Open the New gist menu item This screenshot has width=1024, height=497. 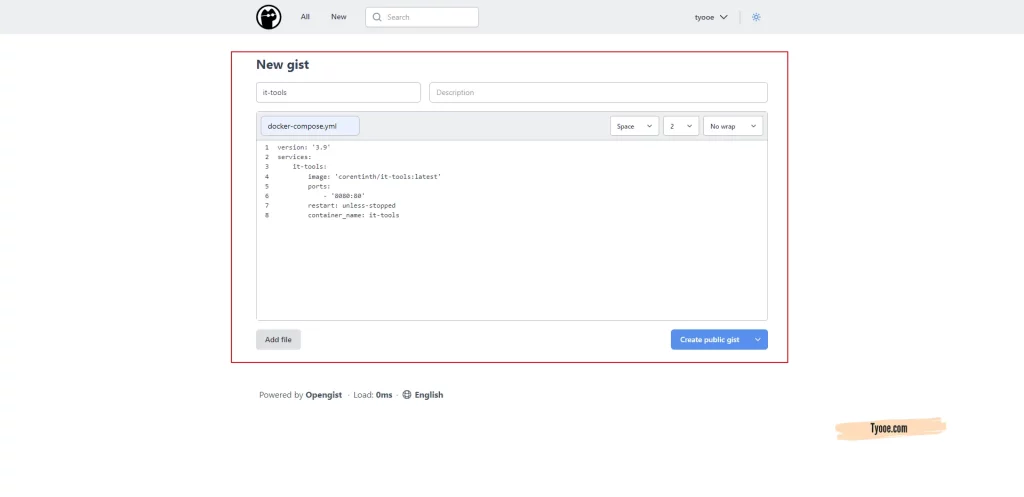(x=339, y=17)
